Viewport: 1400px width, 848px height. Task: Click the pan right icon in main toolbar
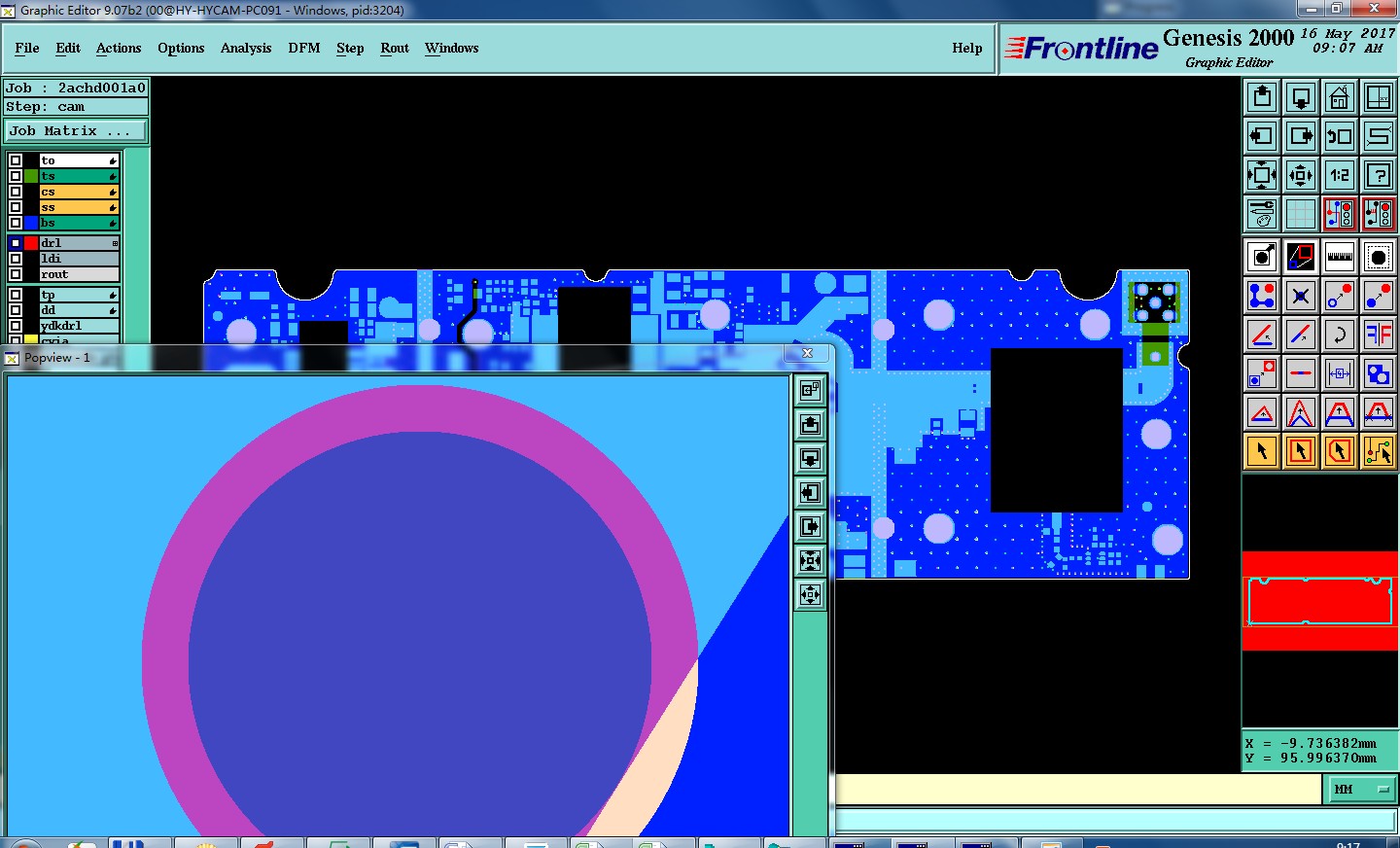tap(1300, 136)
